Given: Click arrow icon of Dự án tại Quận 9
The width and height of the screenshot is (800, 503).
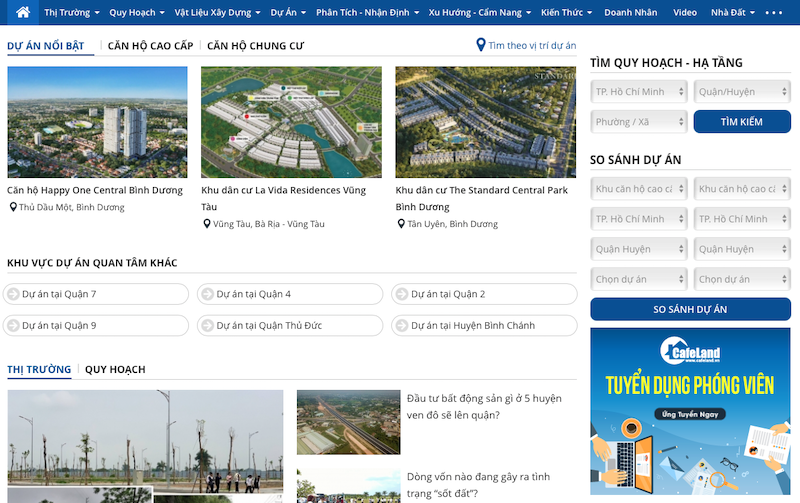Looking at the screenshot, I should tap(13, 325).
